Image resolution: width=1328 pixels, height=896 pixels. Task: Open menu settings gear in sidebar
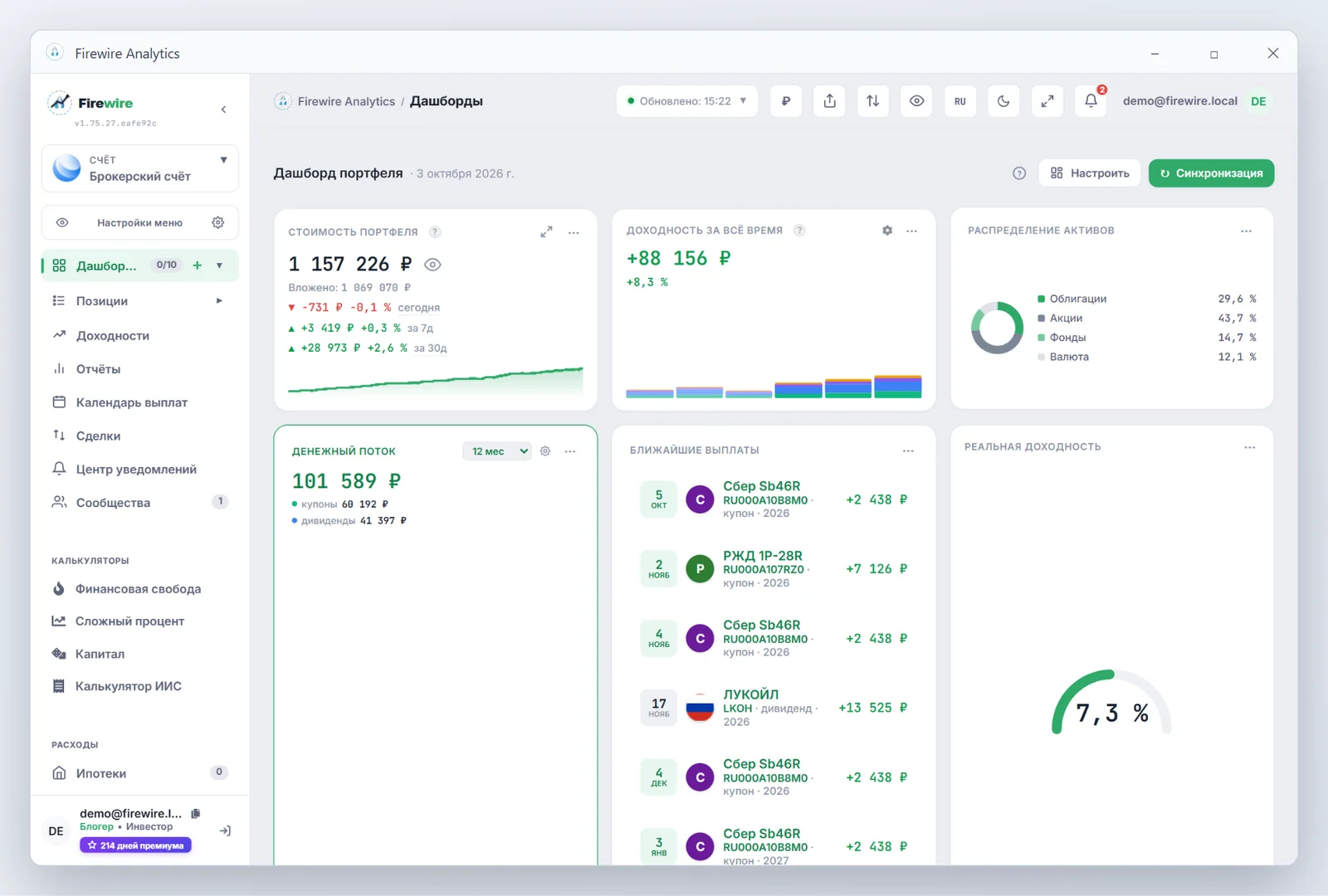pos(218,222)
